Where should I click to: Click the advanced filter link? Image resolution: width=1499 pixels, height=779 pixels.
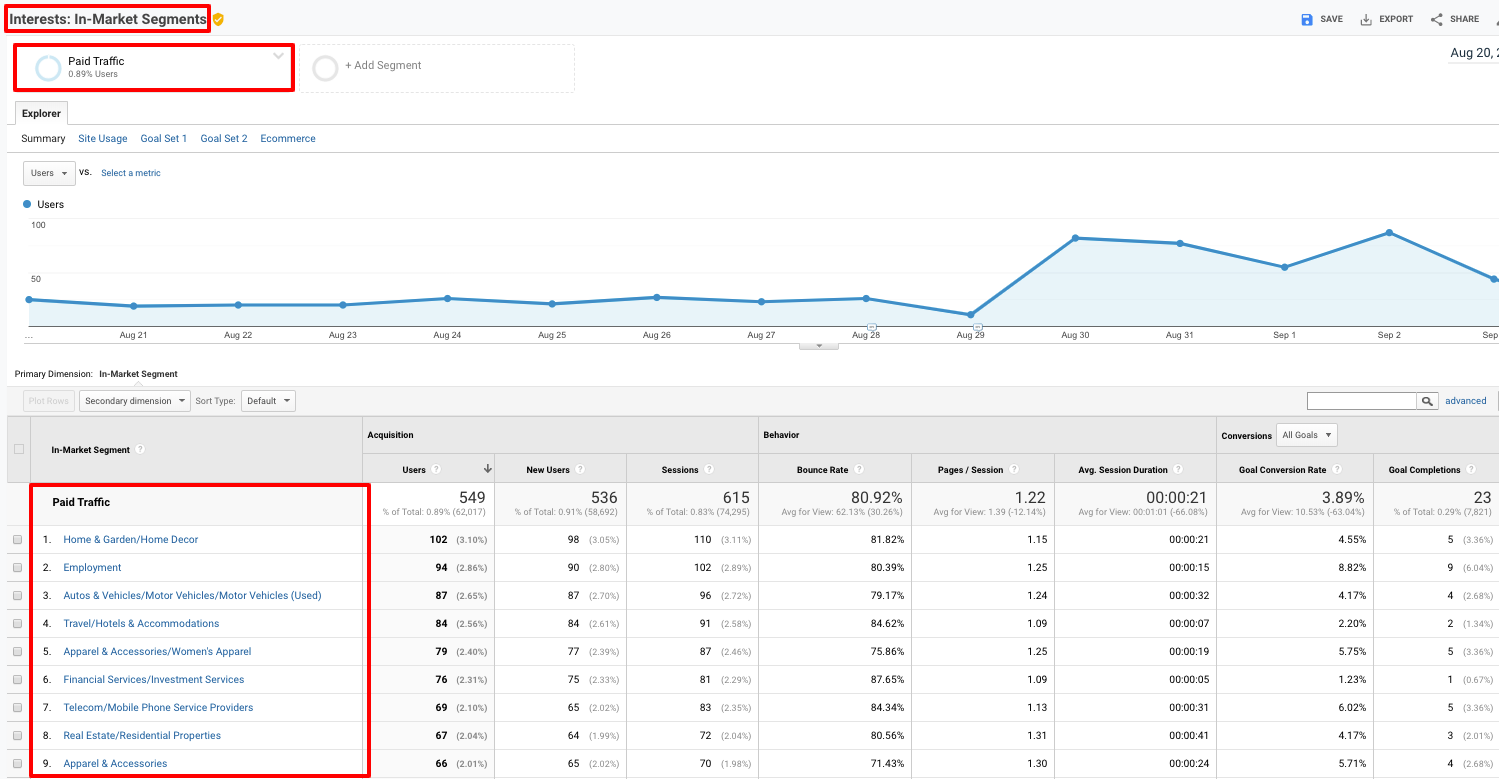(x=1465, y=401)
